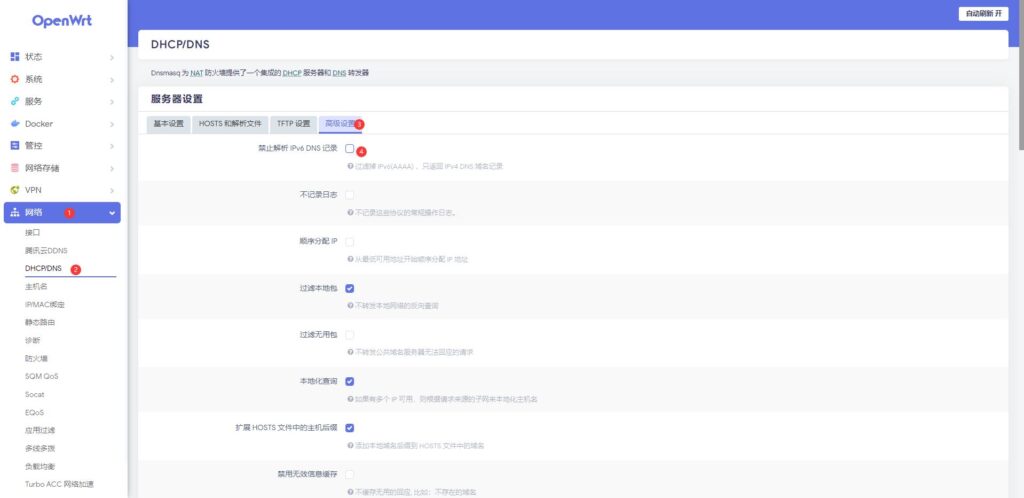Expand the 网络存储 menu chevron

(112, 168)
